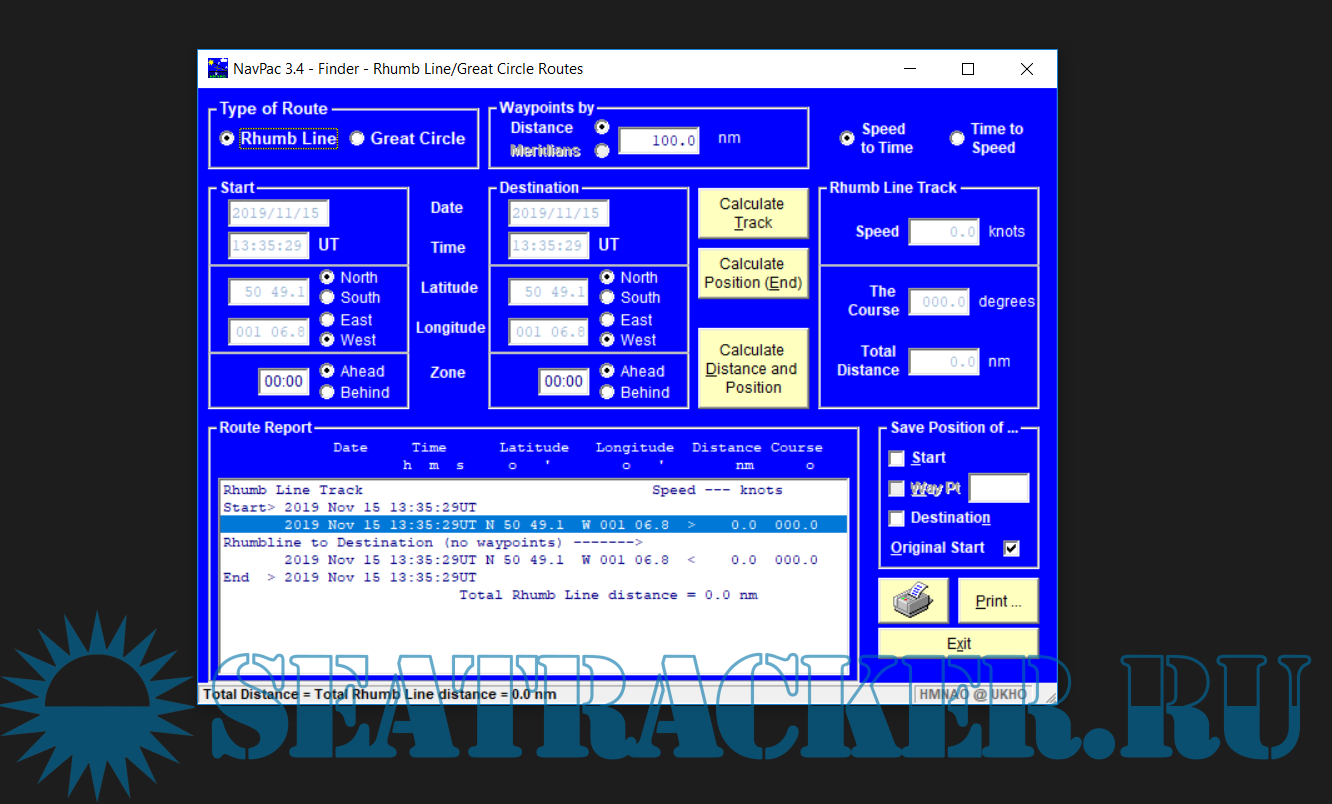This screenshot has width=1332, height=804.
Task: Tick the Destination save position checkbox
Action: pyautogui.click(x=896, y=518)
